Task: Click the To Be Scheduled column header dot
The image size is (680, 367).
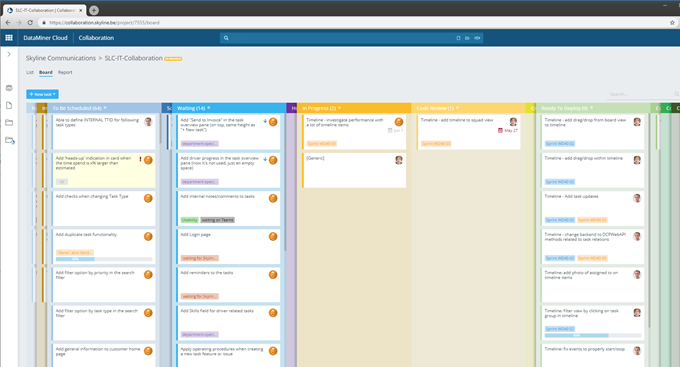Action: click(x=105, y=108)
